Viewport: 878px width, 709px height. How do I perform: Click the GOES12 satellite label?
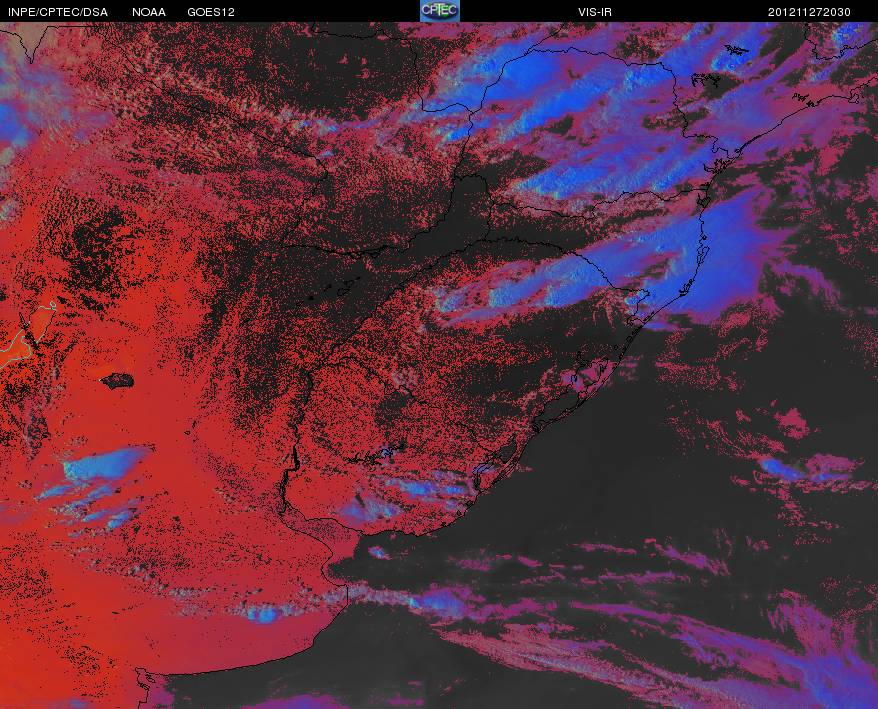[211, 12]
